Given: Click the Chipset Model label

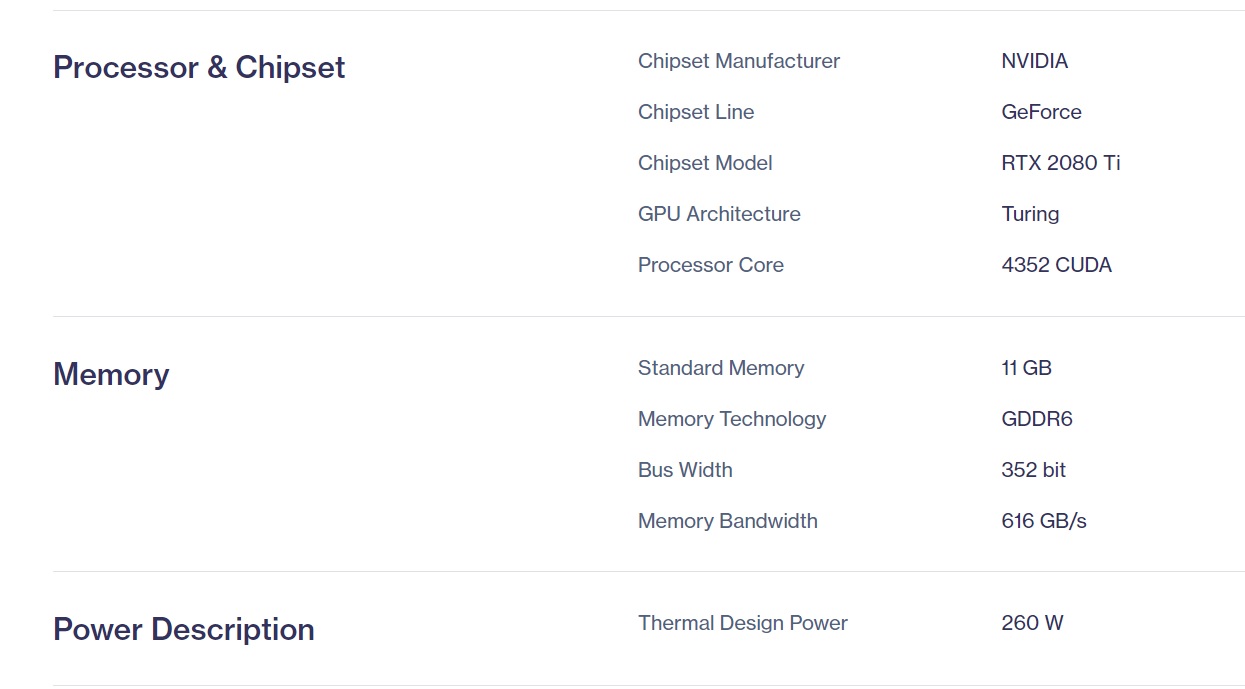Looking at the screenshot, I should (x=705, y=163).
